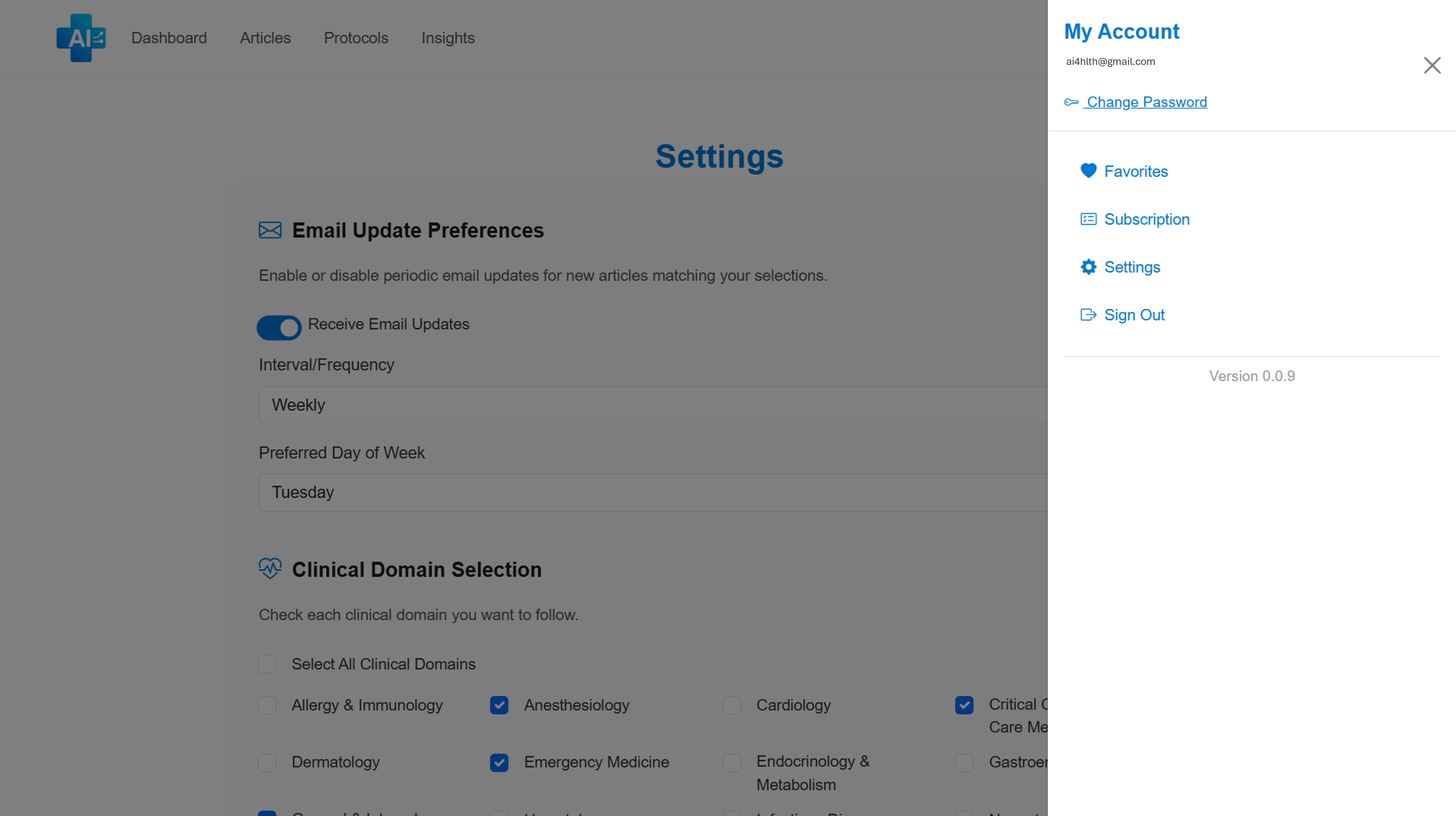
Task: Go to Settings from account menu
Action: (x=1132, y=267)
